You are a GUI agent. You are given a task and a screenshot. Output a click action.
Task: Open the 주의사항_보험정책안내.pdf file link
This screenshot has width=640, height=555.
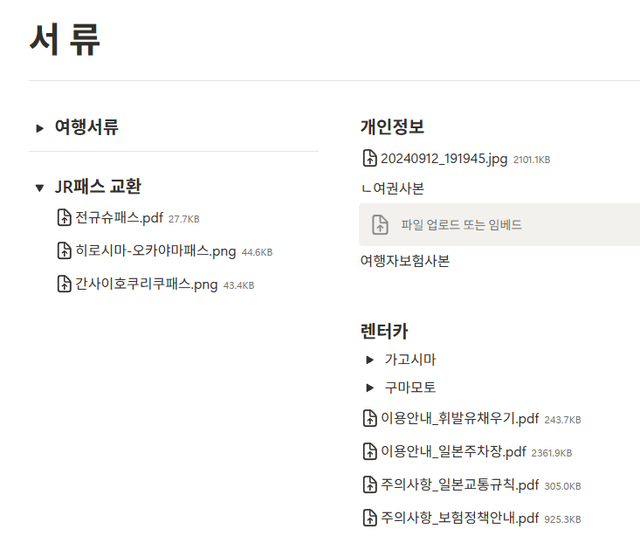(459, 518)
